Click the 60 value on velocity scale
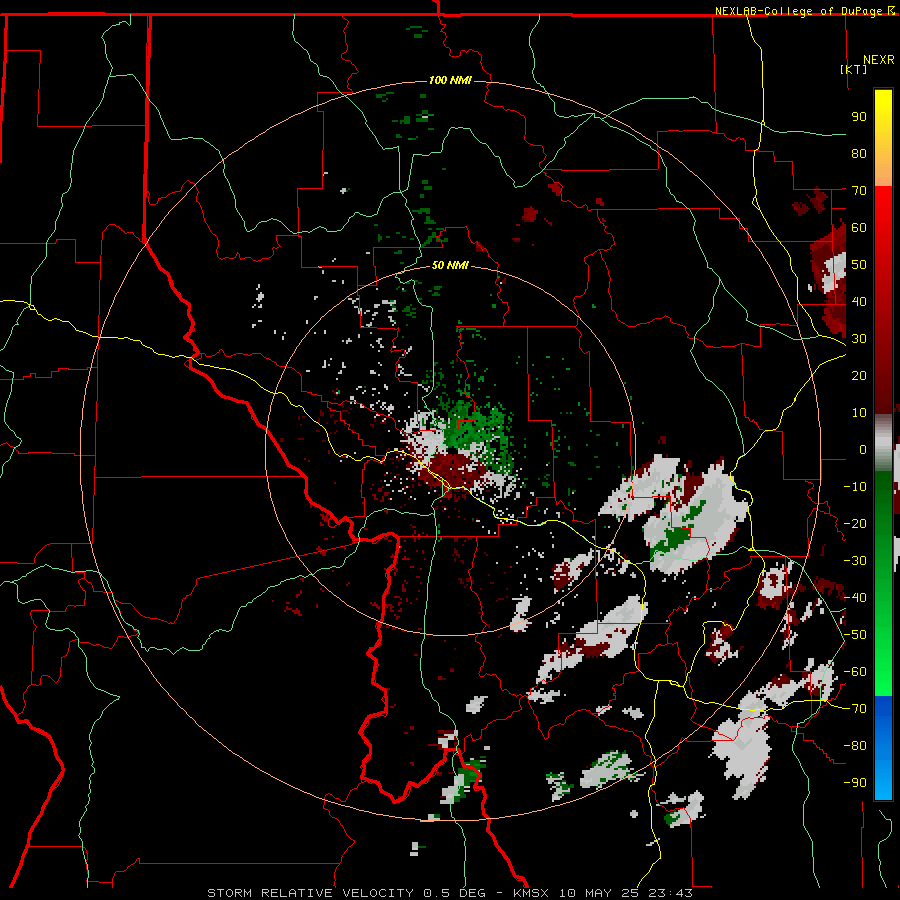Screen dimensions: 900x900 [859, 227]
